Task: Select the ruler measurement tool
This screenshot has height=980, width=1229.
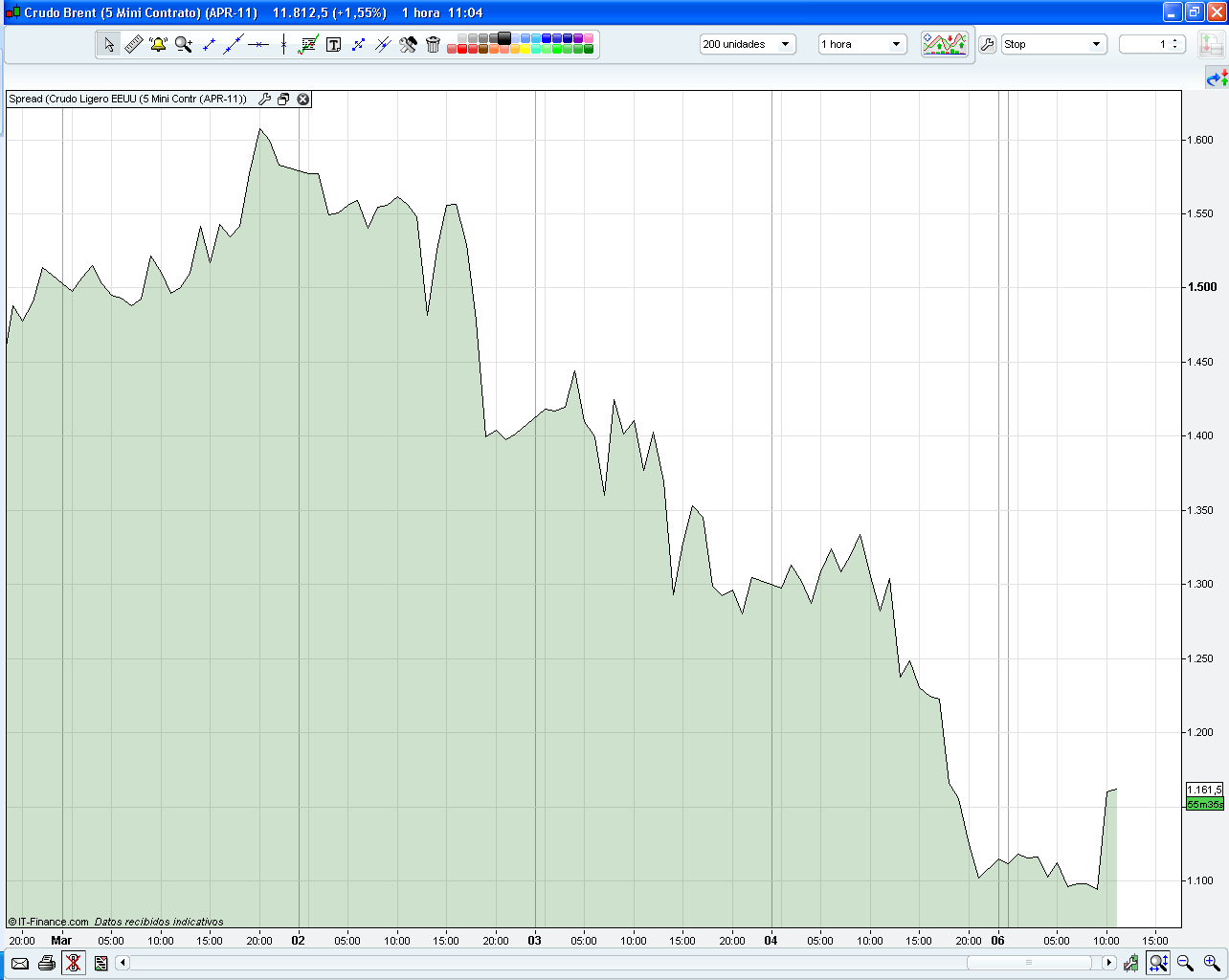Action: [x=134, y=43]
